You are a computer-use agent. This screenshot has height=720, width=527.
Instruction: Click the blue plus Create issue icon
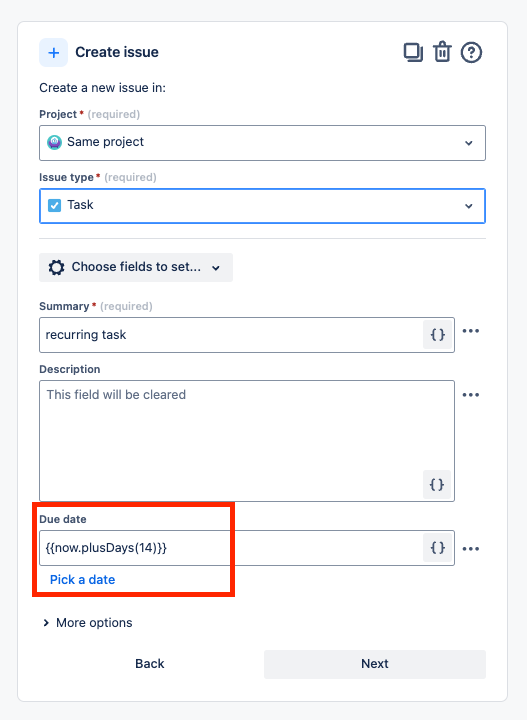pyautogui.click(x=54, y=53)
